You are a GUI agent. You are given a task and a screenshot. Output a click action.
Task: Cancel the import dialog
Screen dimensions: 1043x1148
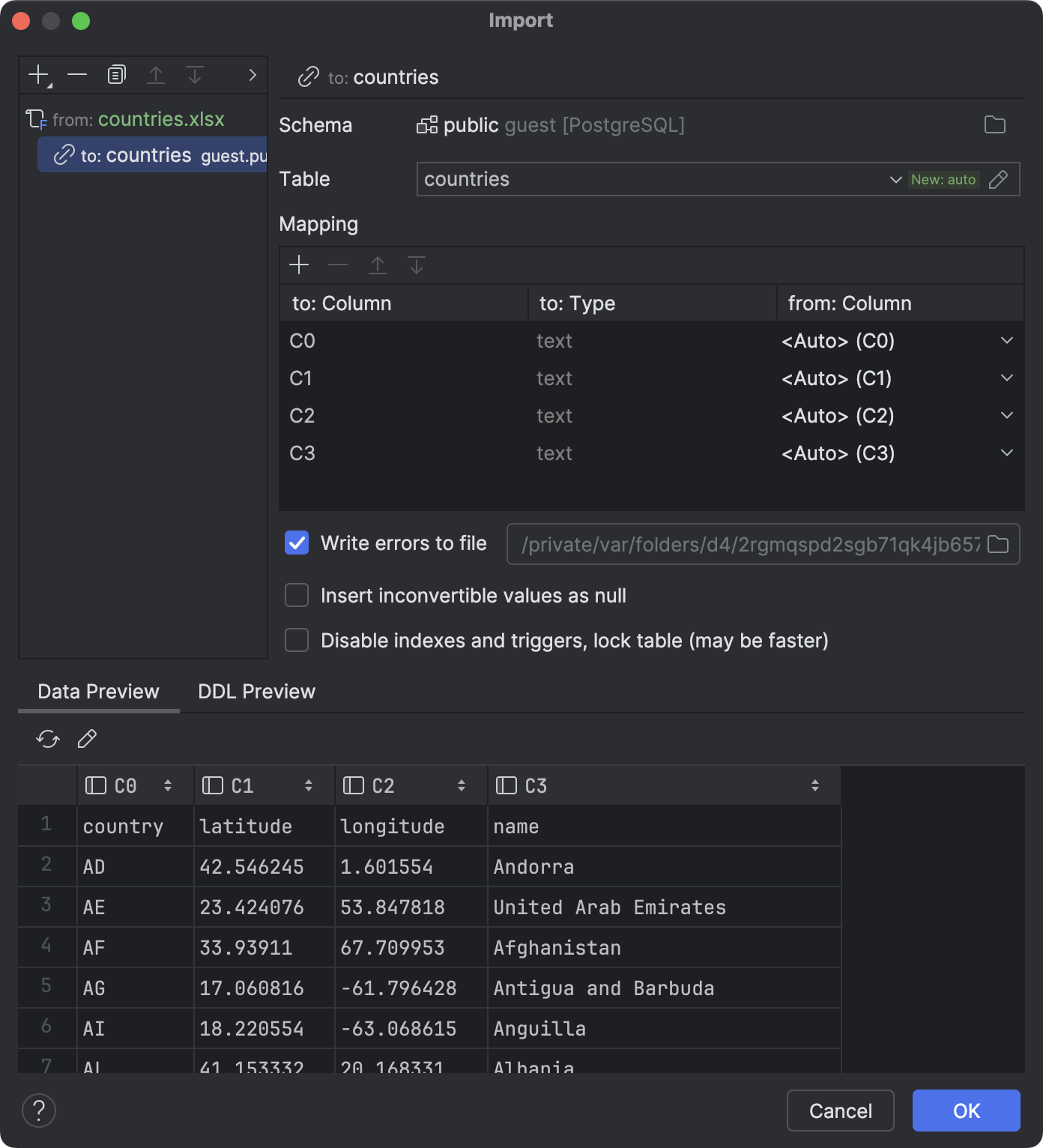tap(840, 1111)
